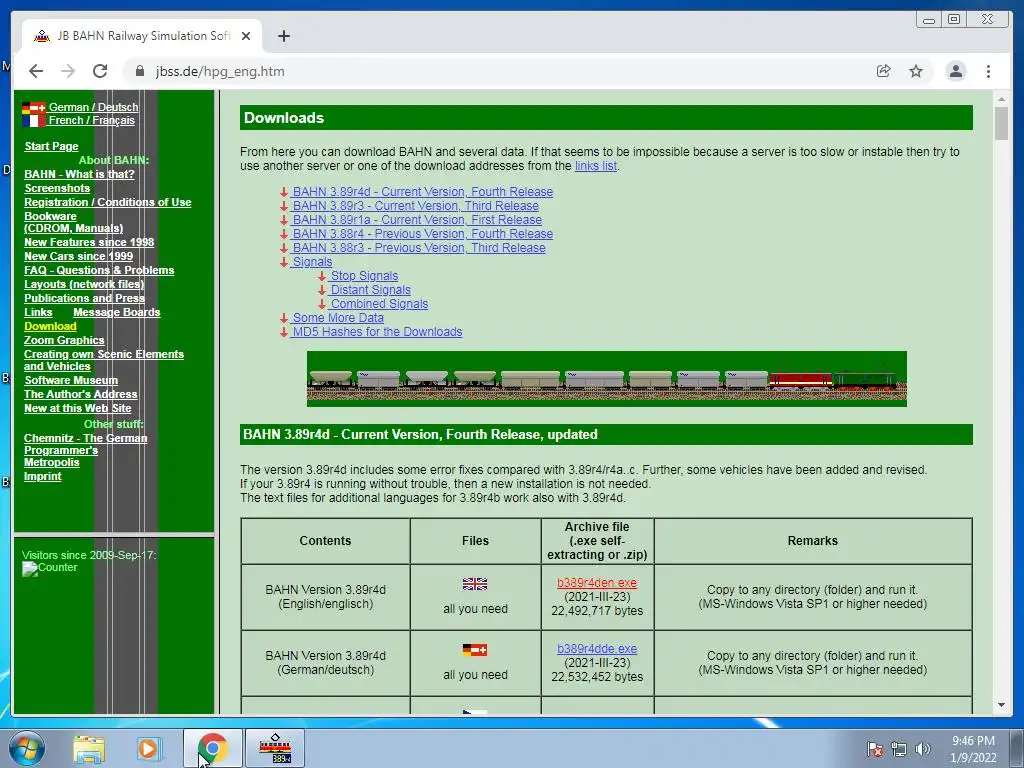This screenshot has height=768, width=1024.
Task: Jump to BAHN 3.89r3 Third Release
Action: click(415, 206)
